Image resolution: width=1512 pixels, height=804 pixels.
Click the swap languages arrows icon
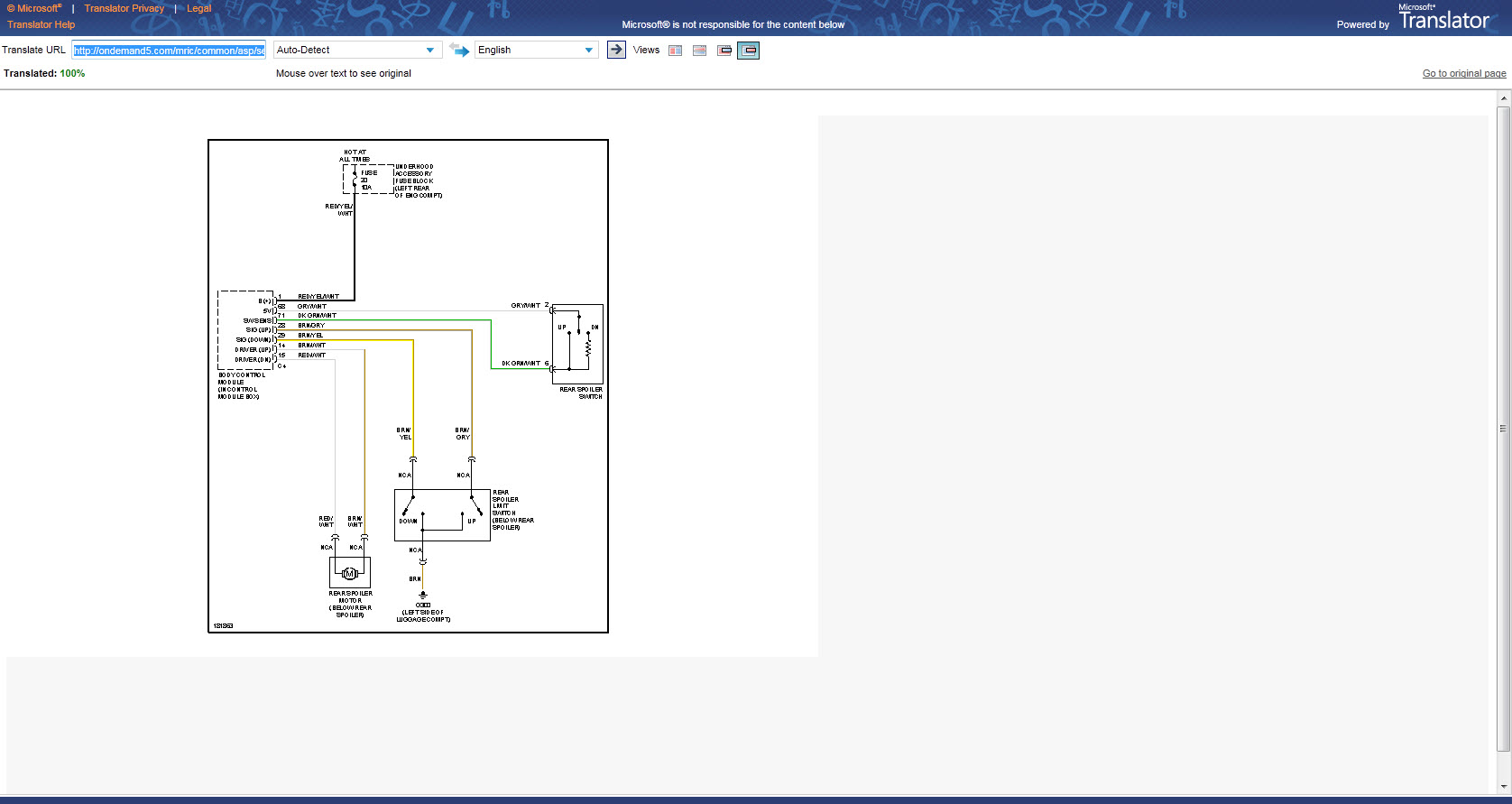point(459,51)
